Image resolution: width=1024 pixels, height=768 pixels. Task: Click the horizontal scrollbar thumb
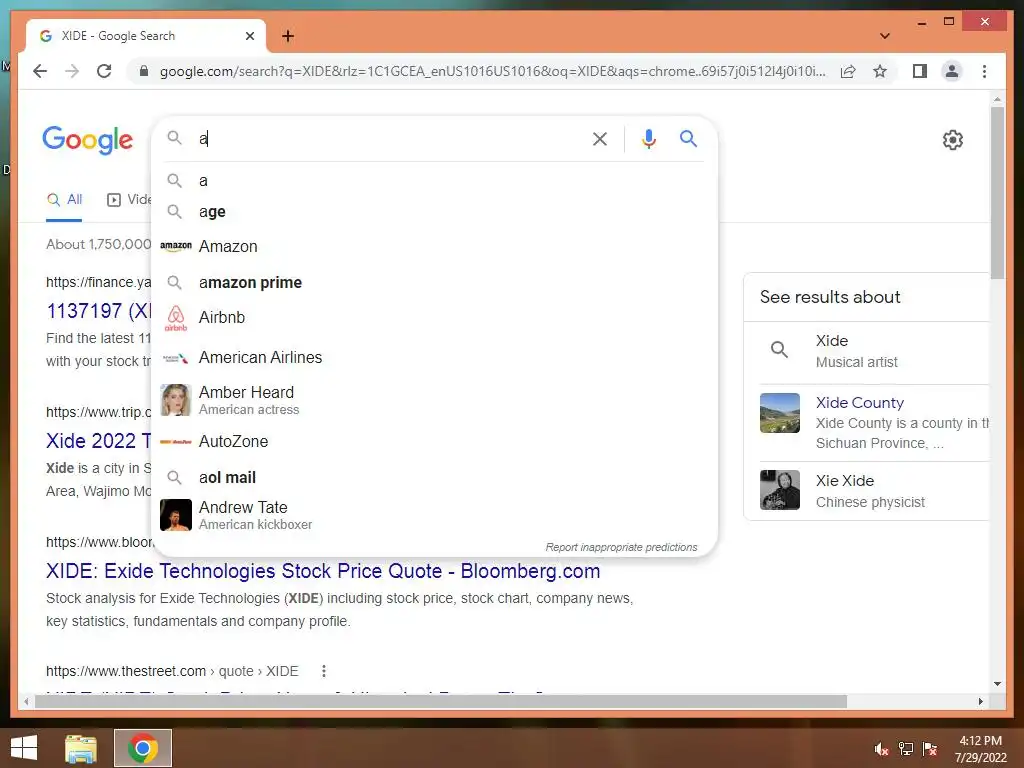(x=441, y=701)
